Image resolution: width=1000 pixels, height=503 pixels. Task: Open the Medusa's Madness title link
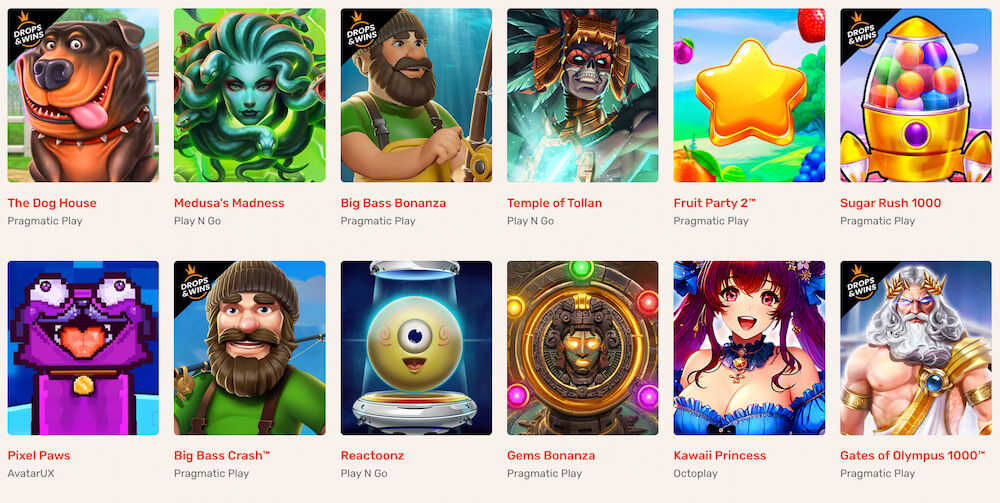tap(229, 203)
